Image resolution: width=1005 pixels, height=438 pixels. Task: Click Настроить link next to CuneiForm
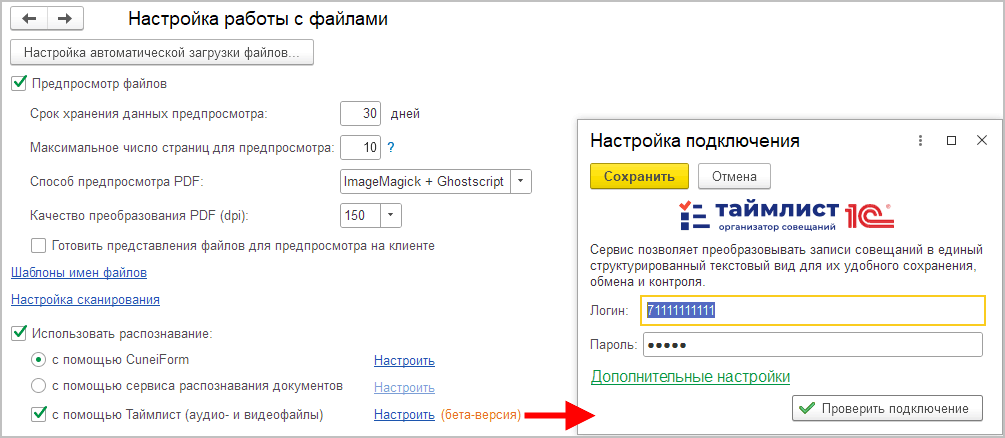404,360
